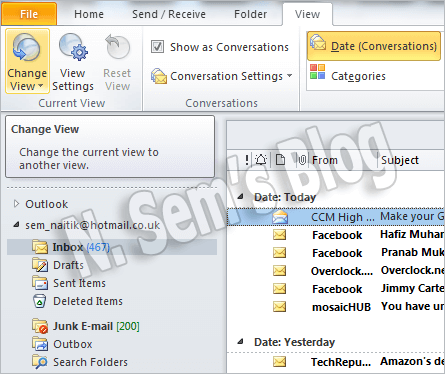
Task: Collapse the sem_naitik@hotmail.co.uk account
Action: [x=16, y=225]
